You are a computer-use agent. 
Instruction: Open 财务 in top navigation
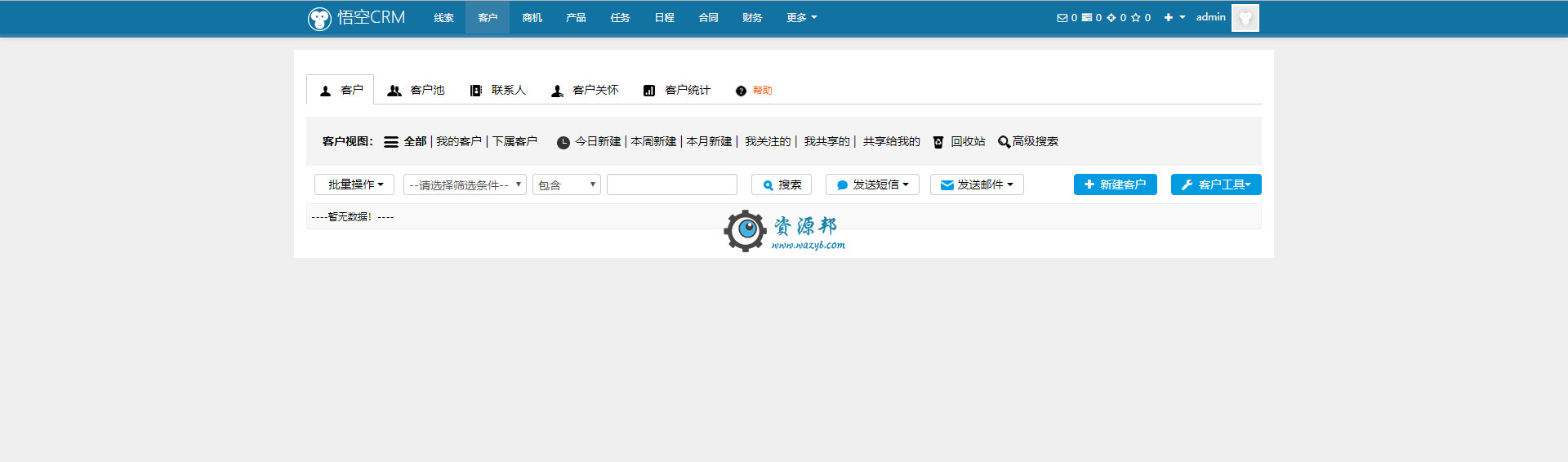pyautogui.click(x=752, y=18)
